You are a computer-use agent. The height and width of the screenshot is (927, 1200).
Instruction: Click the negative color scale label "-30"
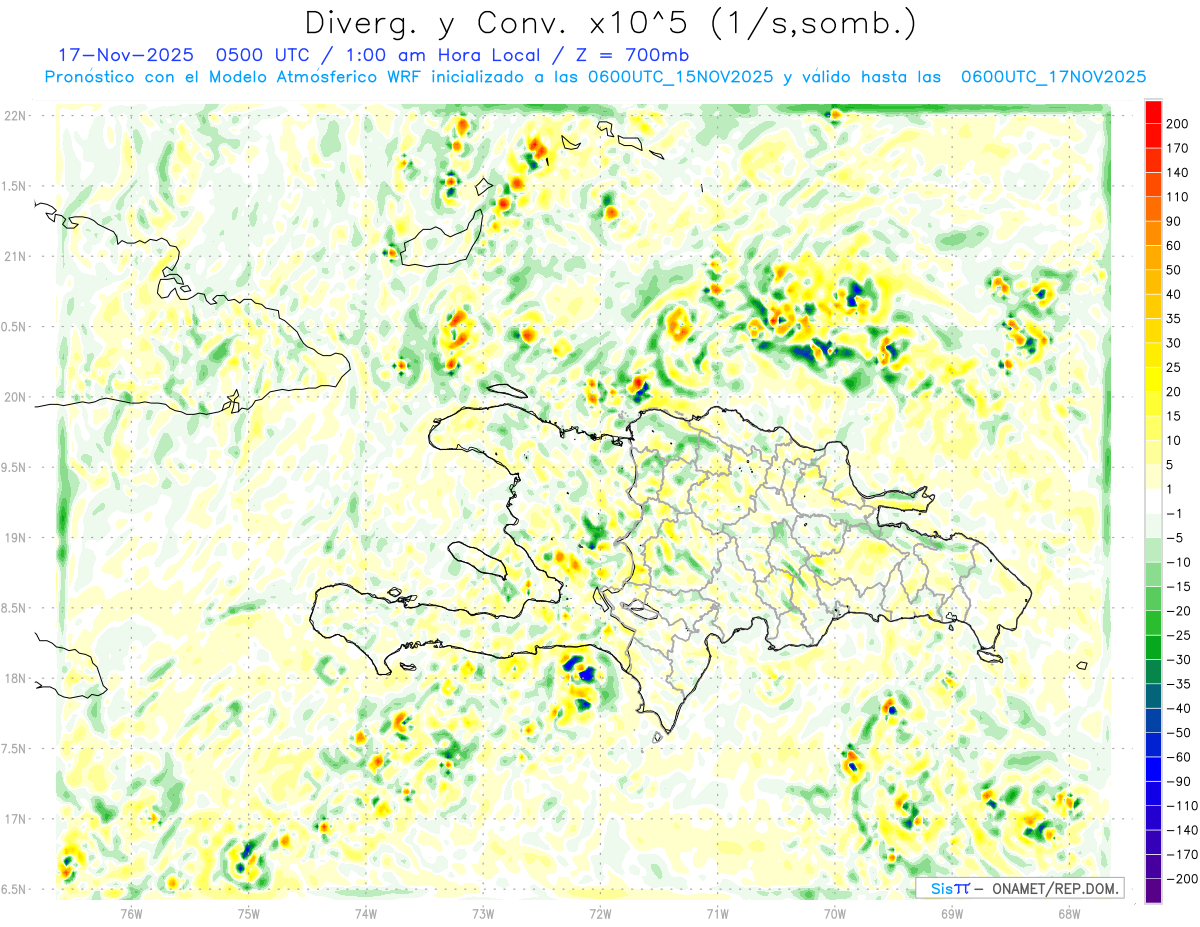(x=1179, y=659)
